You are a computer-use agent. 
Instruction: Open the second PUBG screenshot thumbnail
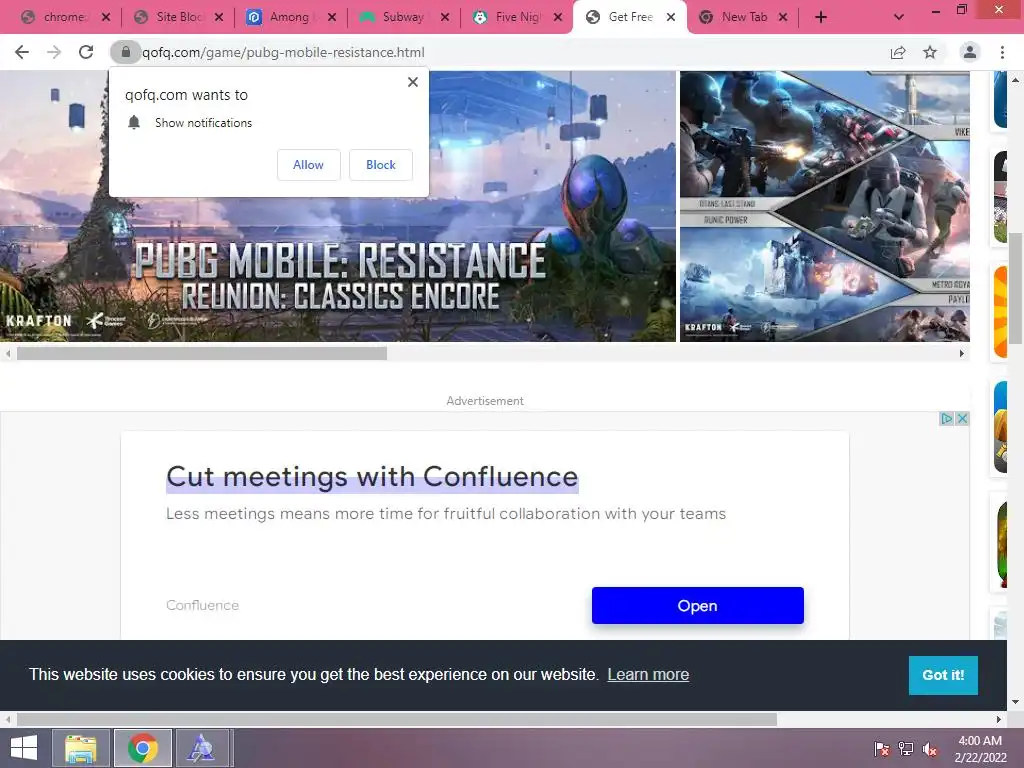[x=825, y=206]
